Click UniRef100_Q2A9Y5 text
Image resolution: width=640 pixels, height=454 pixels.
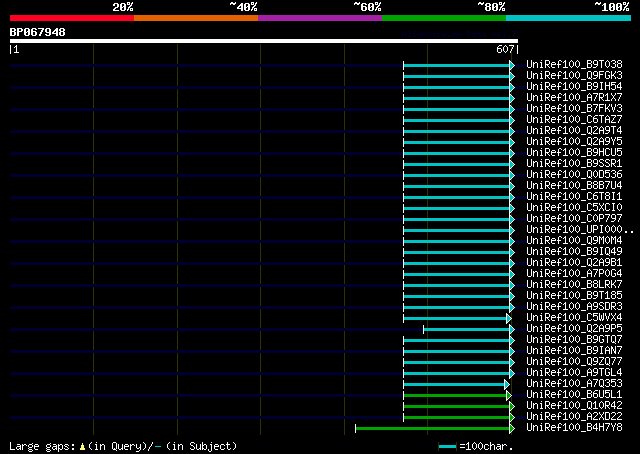(x=574, y=142)
